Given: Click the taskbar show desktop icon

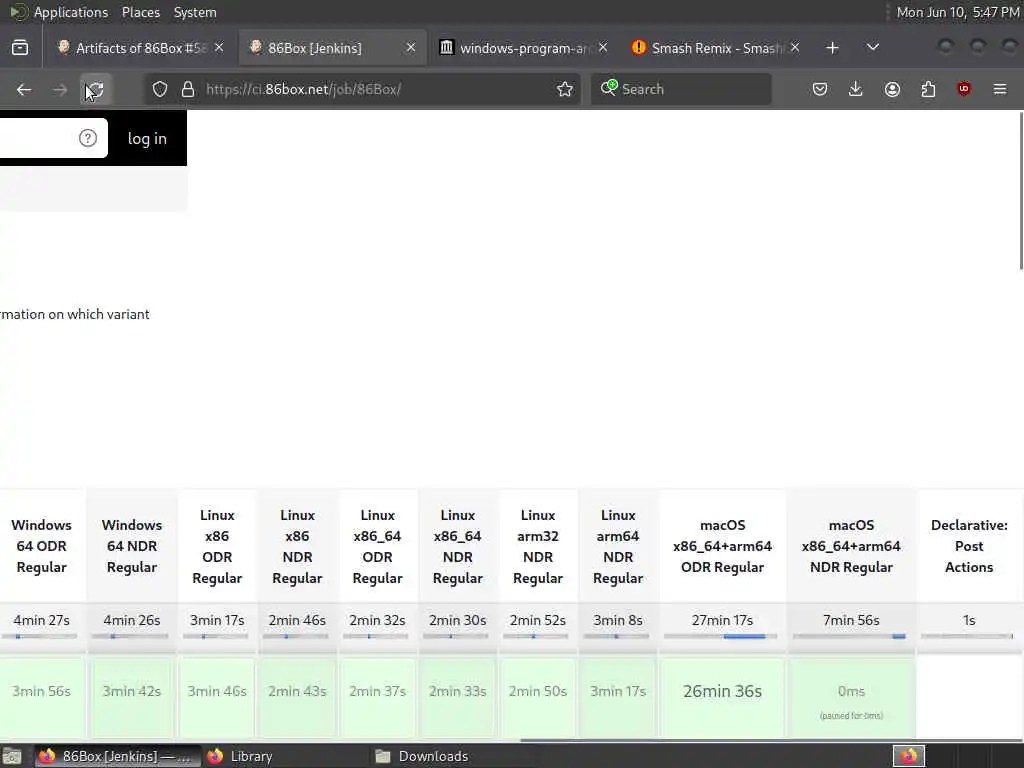Looking at the screenshot, I should (12, 756).
